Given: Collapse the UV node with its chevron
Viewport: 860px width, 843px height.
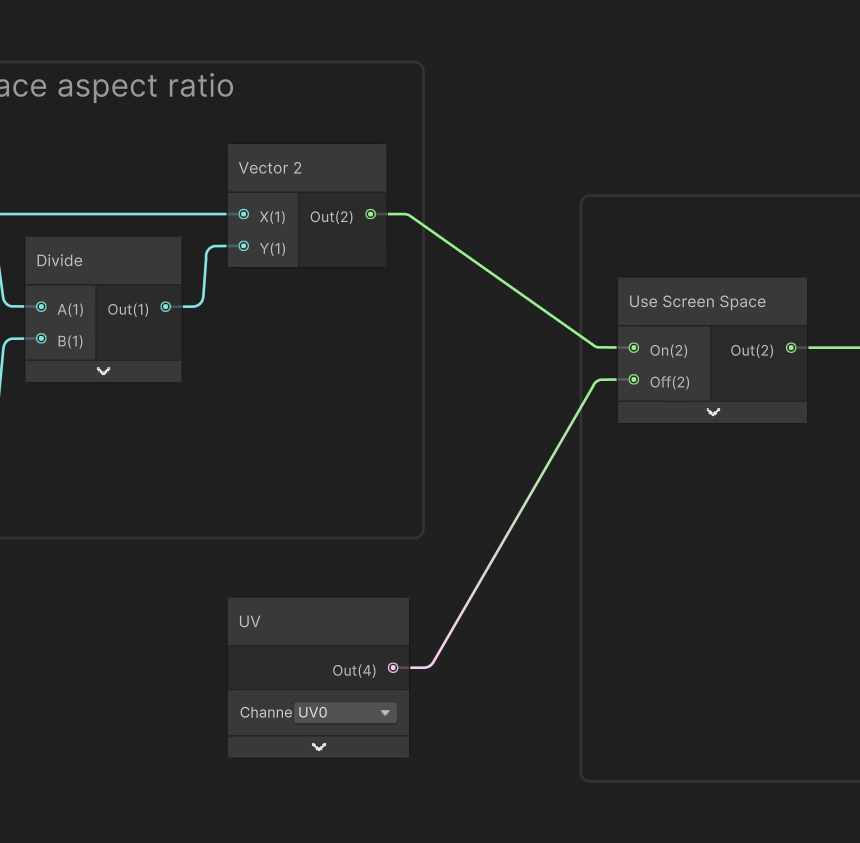Looking at the screenshot, I should 318,746.
